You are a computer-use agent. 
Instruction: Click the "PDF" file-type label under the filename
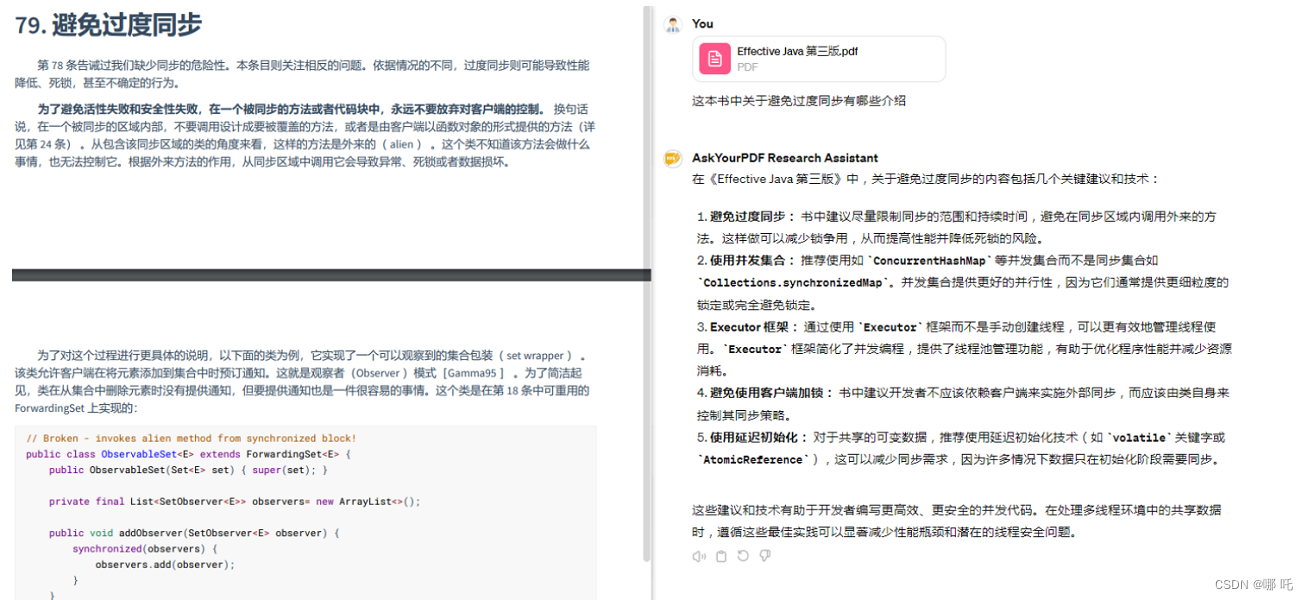(747, 67)
